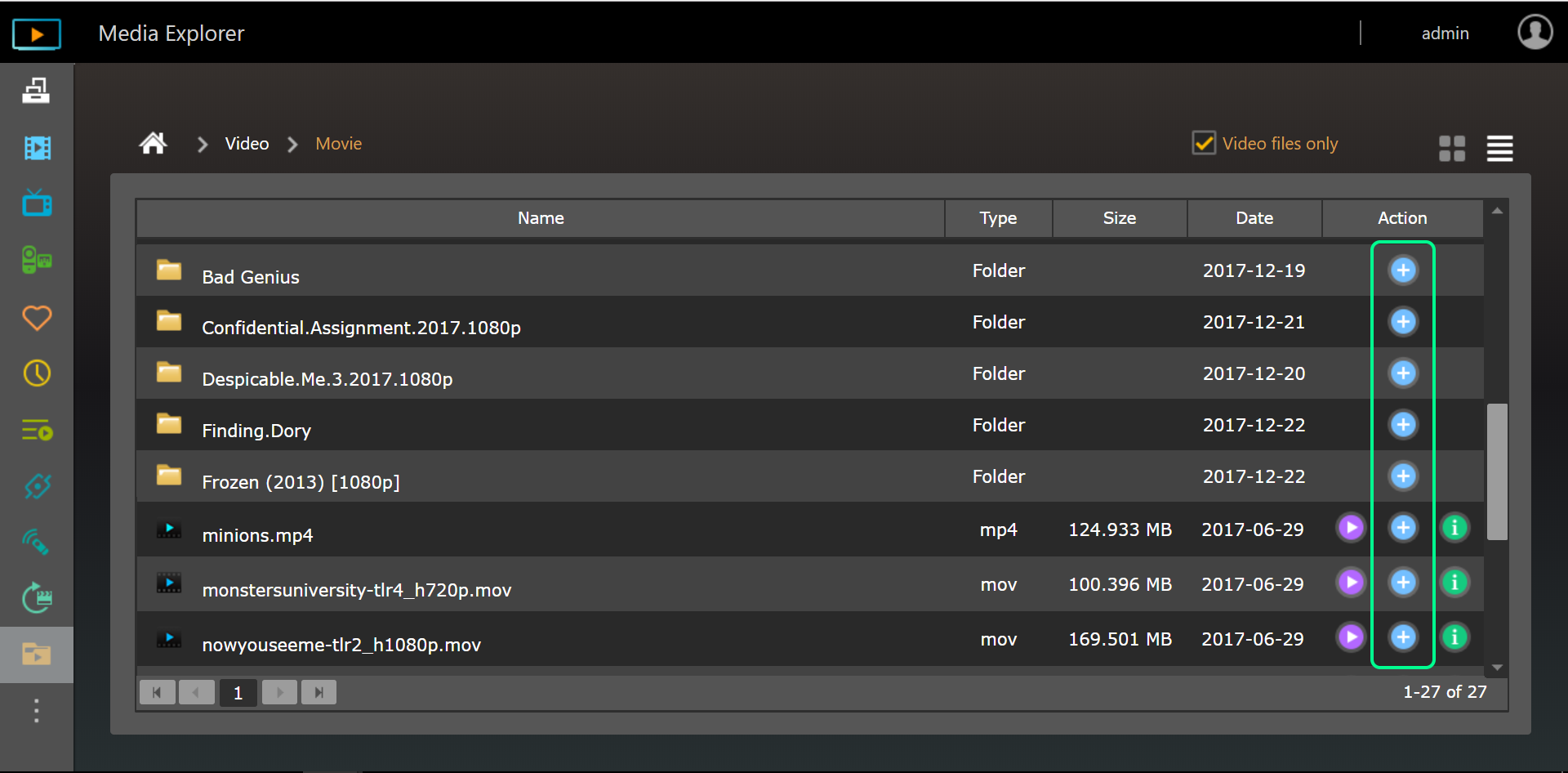Sort by the Type column header
Screen dimensions: 1568x773
(998, 218)
